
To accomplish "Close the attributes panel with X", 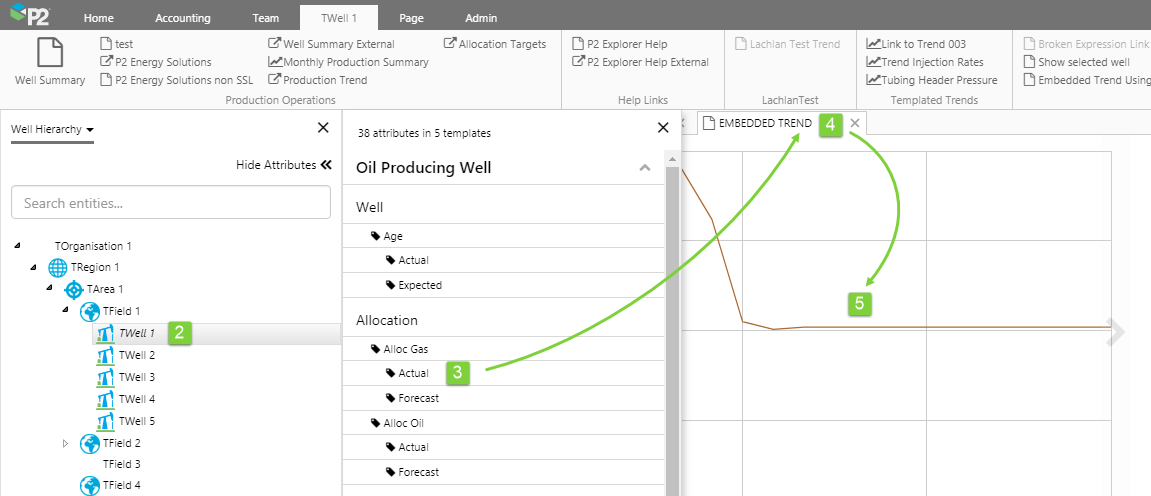I will click(662, 127).
